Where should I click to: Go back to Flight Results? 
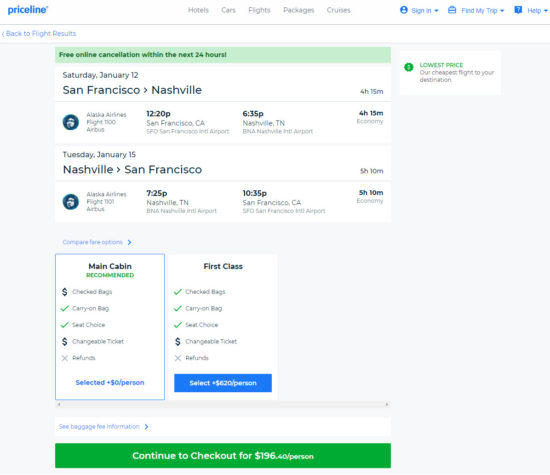point(39,34)
